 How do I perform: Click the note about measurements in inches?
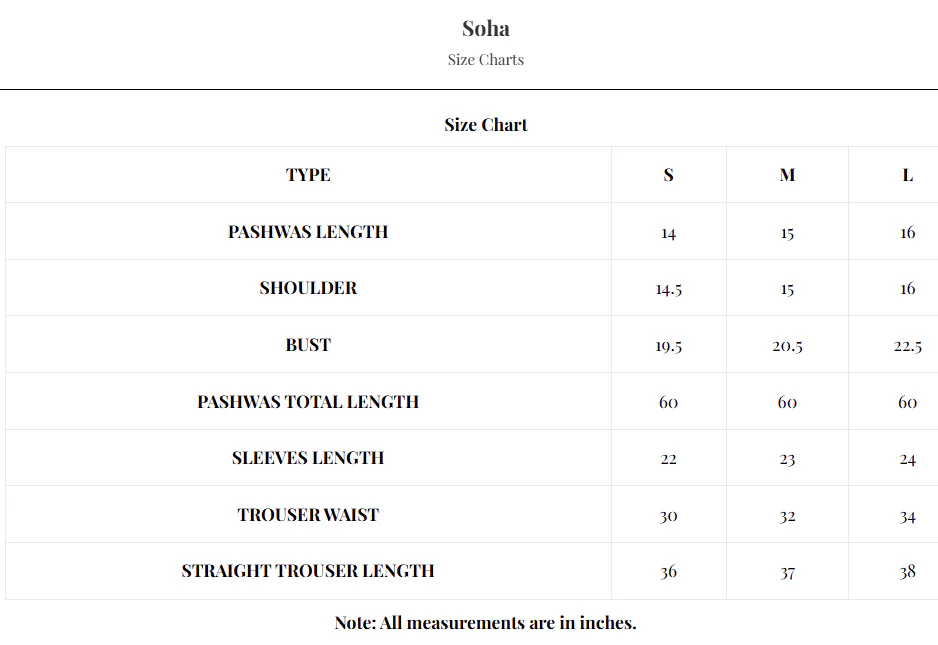pos(486,623)
